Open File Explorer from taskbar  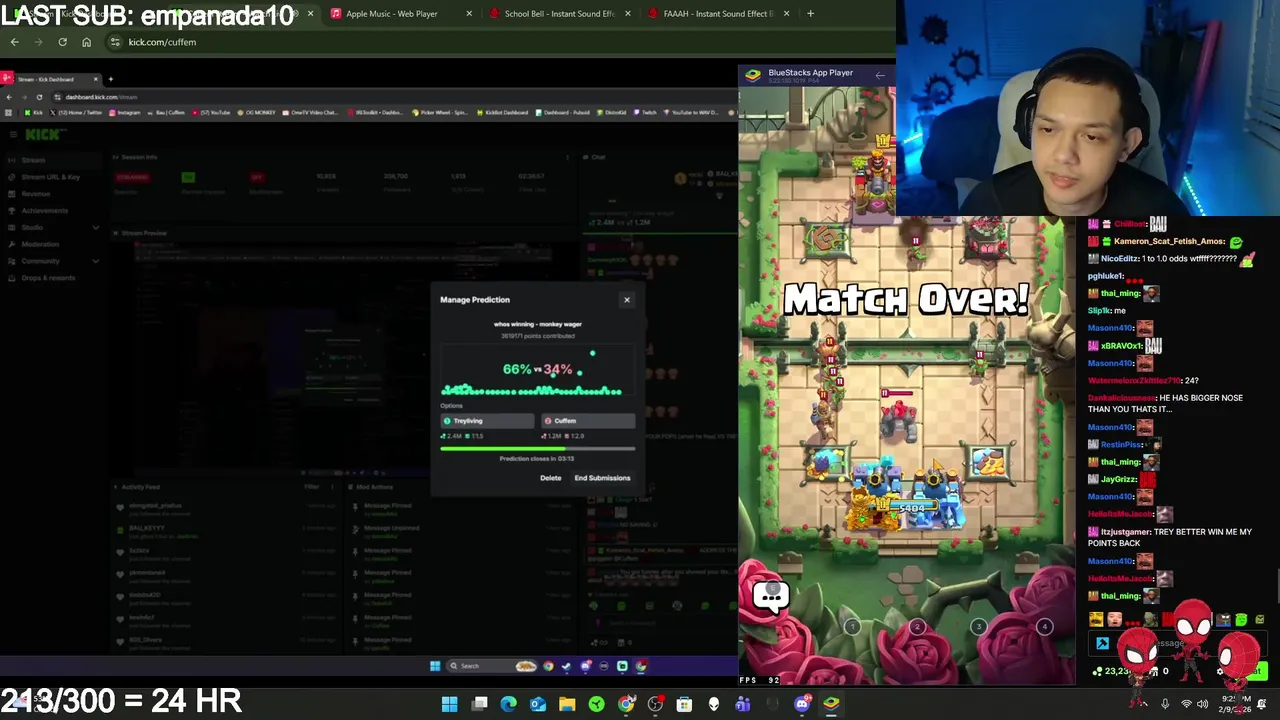(x=567, y=704)
